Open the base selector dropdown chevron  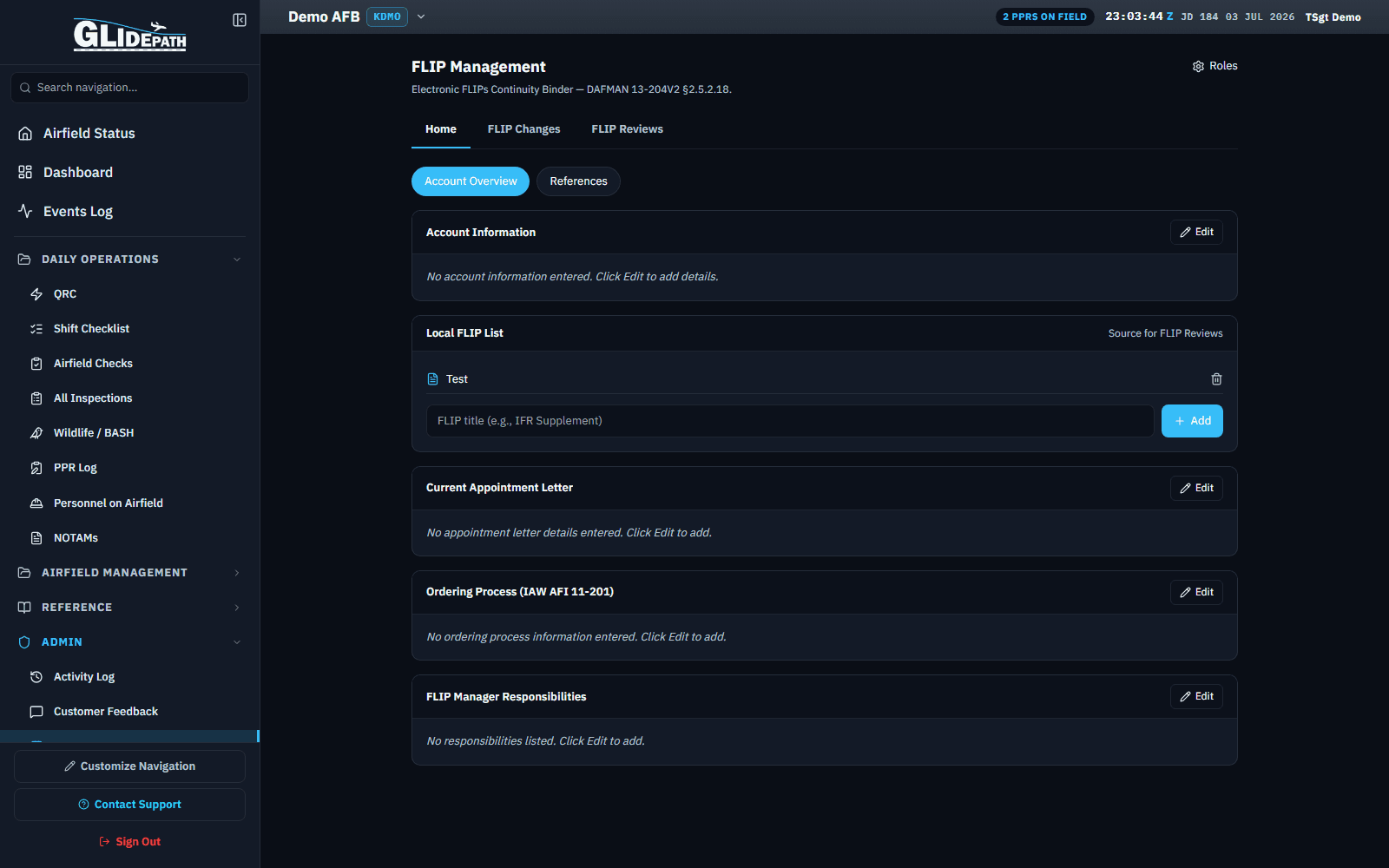(421, 16)
